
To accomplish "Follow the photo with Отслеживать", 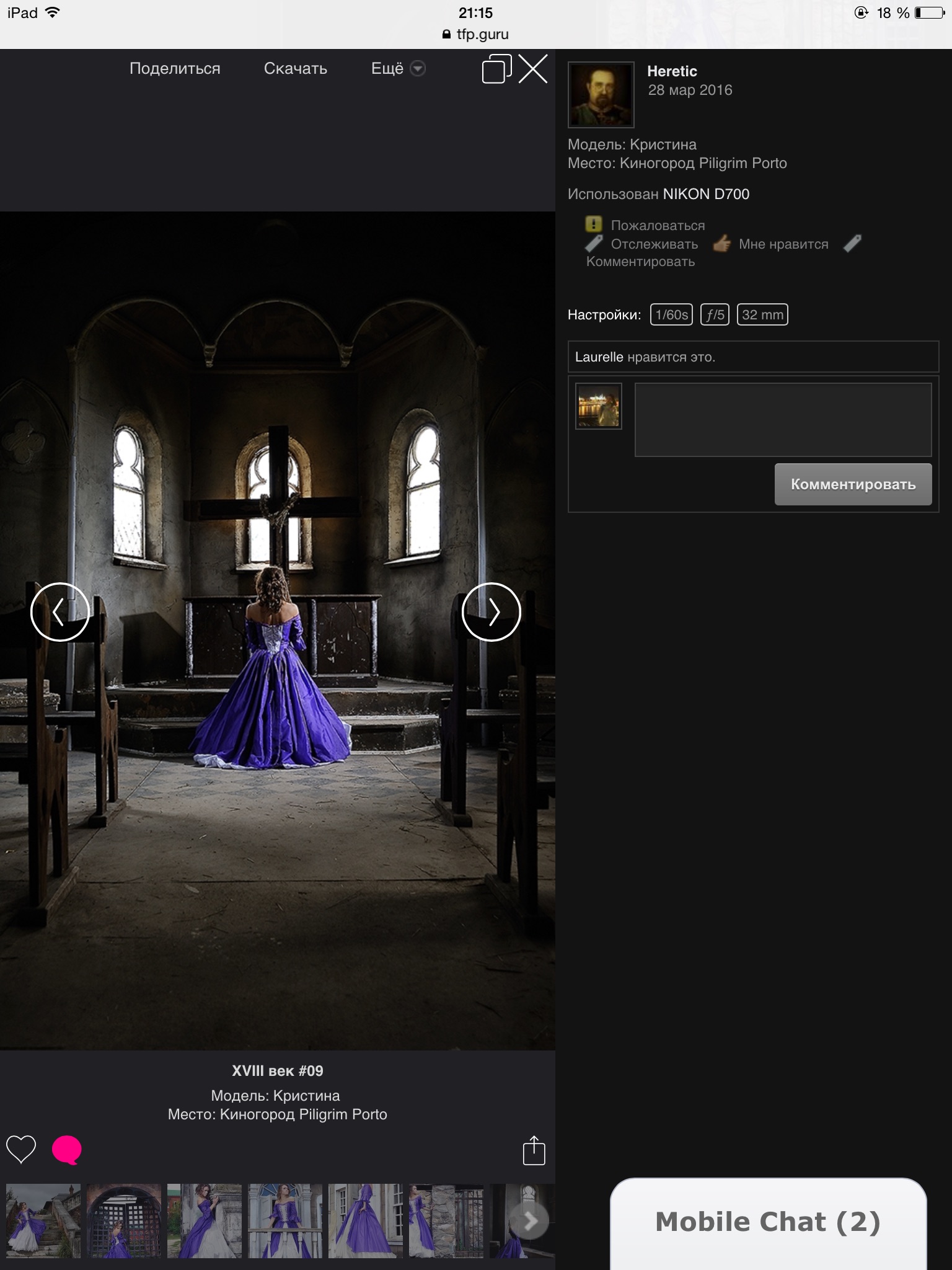I will tap(654, 244).
